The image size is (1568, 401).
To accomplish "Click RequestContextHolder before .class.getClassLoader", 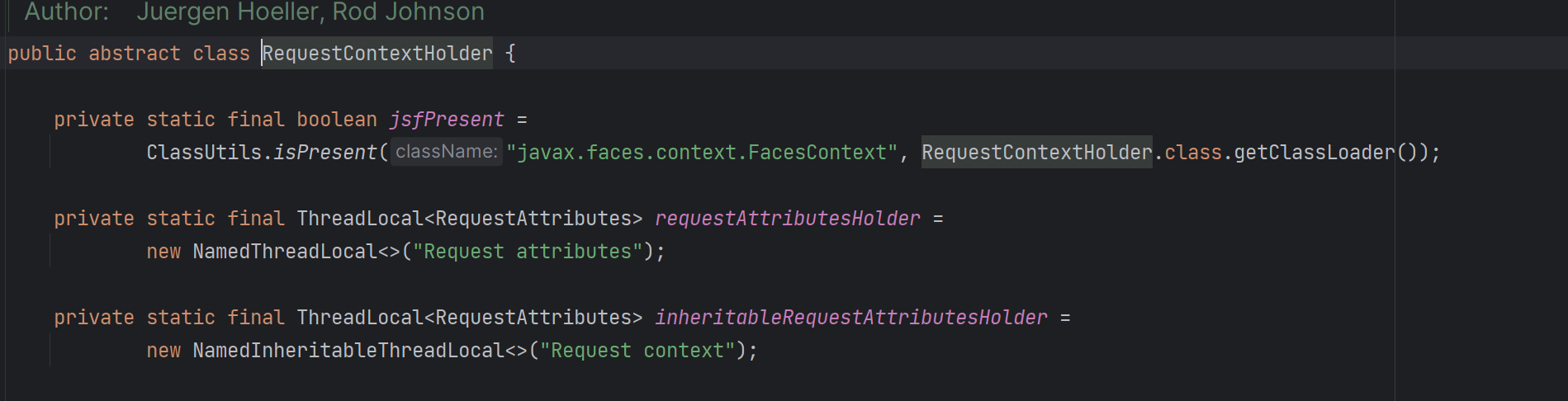I will point(1036,153).
